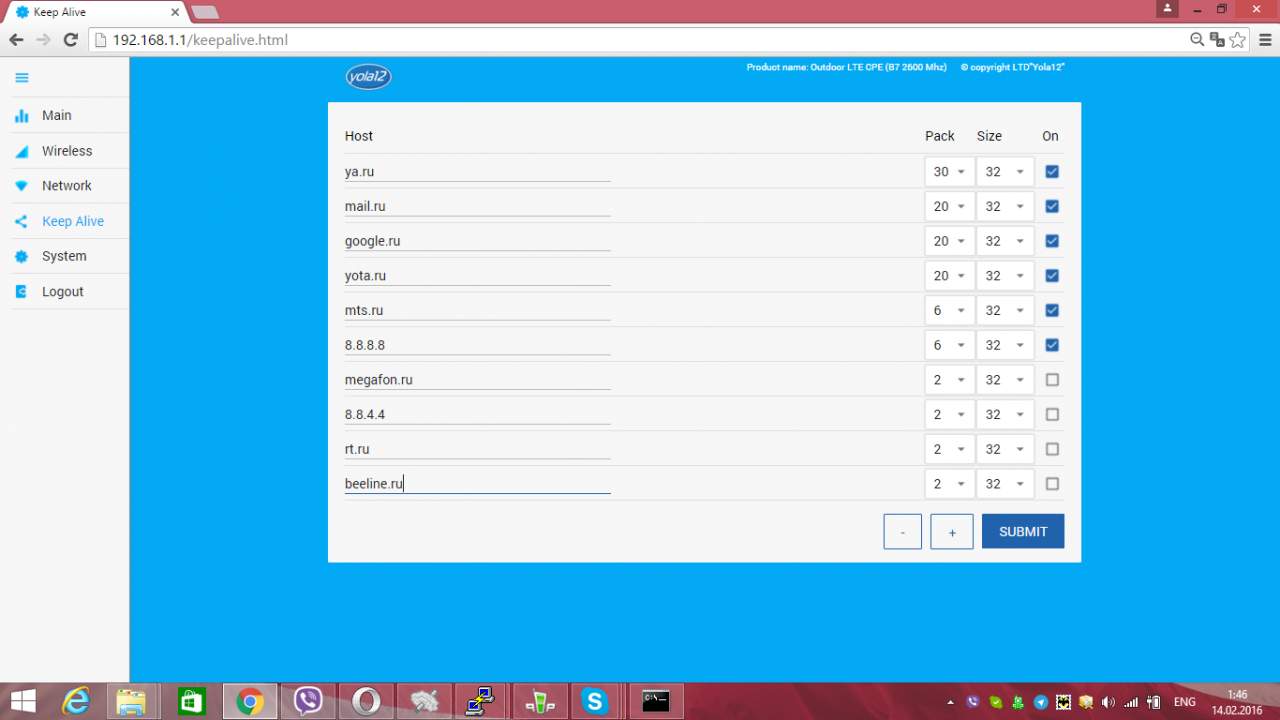The image size is (1280, 720).
Task: Go back with the browser back arrow
Action: [x=16, y=40]
